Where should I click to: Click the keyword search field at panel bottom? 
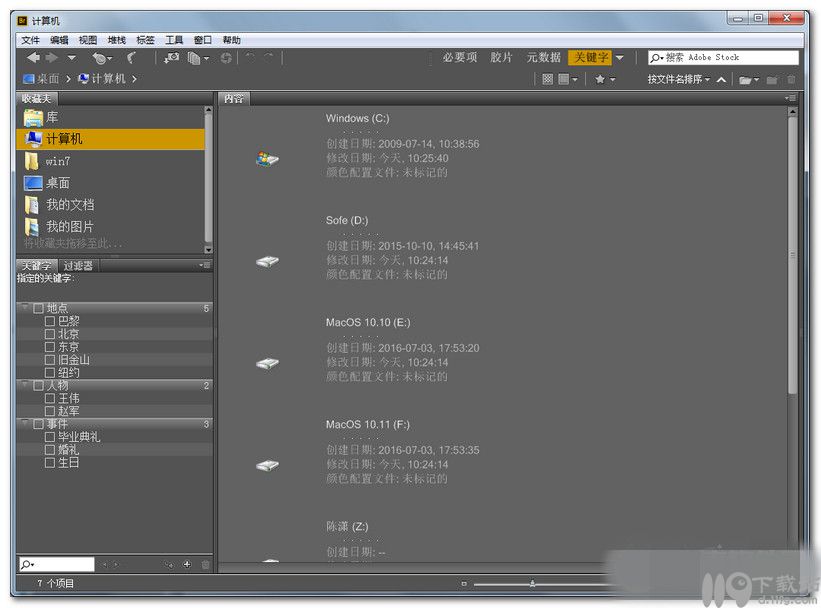(57, 564)
